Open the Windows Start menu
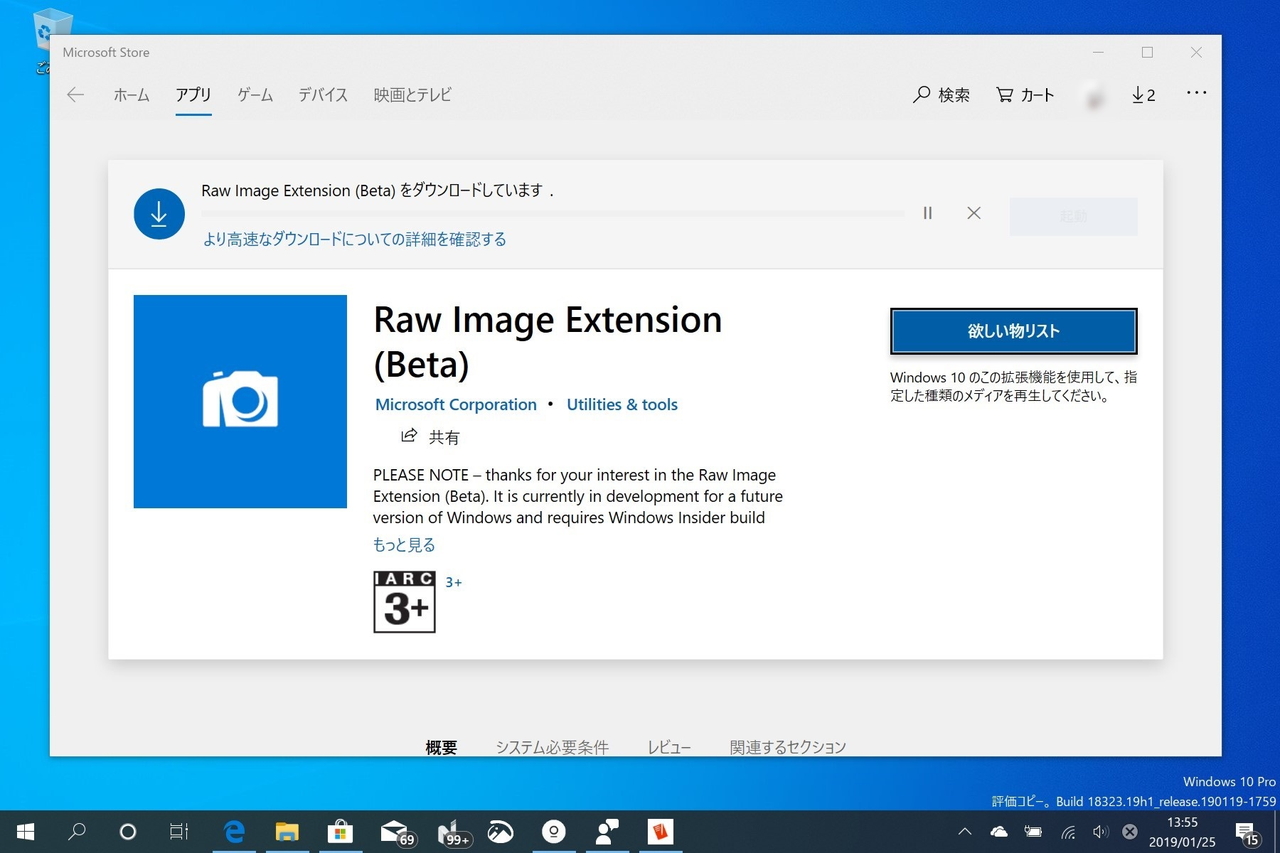Image resolution: width=1280 pixels, height=853 pixels. [x=25, y=832]
